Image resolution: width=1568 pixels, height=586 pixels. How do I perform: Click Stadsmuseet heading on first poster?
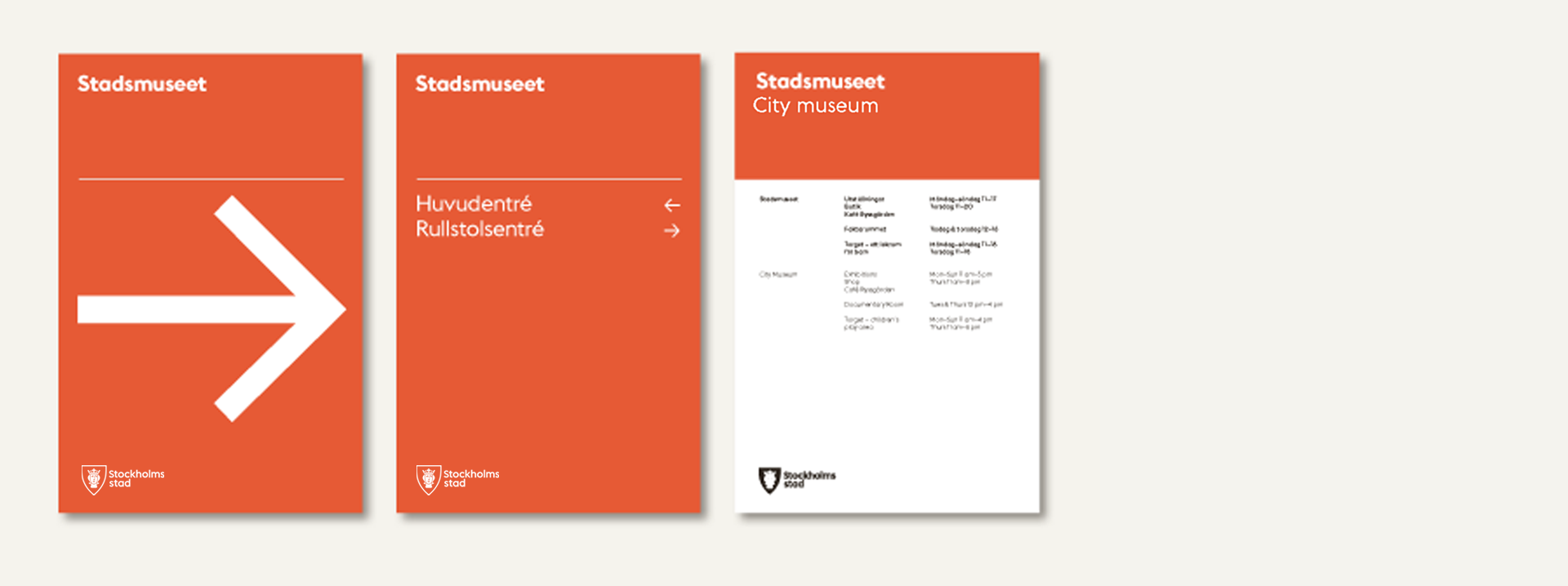point(142,84)
